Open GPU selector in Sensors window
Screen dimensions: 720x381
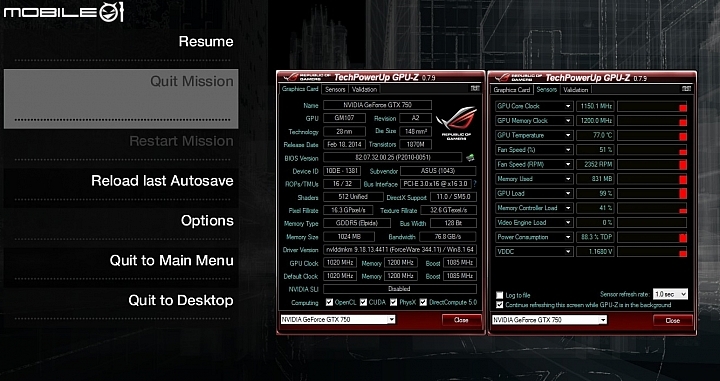tap(549, 319)
